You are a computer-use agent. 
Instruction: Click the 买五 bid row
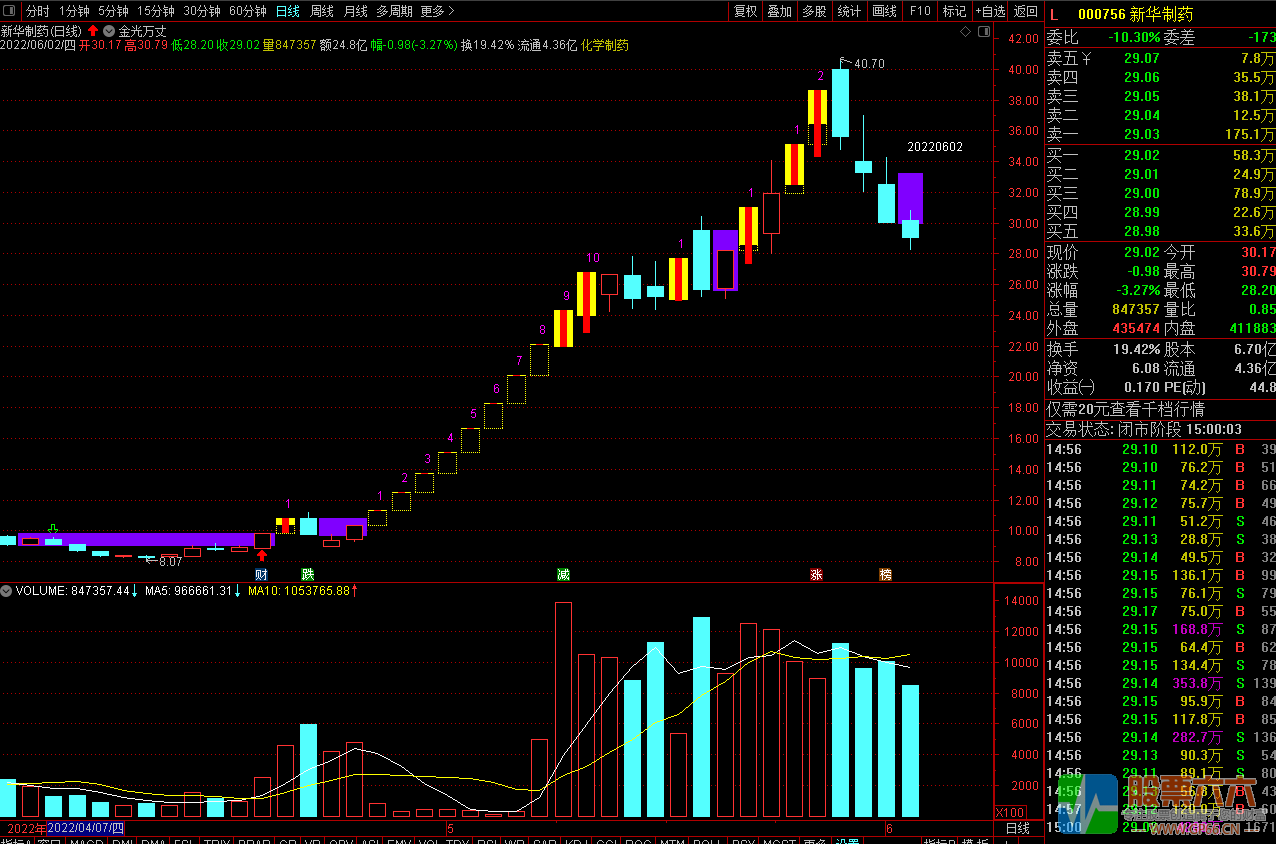[x=1160, y=231]
